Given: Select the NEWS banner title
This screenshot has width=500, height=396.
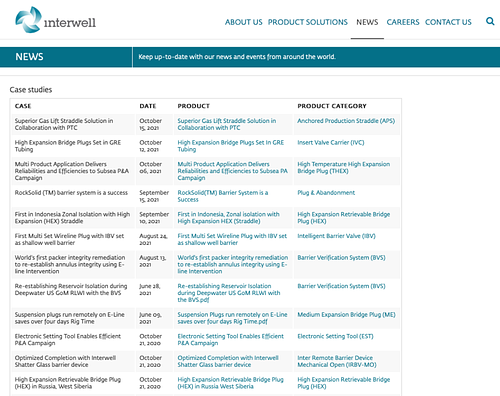Looking at the screenshot, I should pyautogui.click(x=29, y=57).
